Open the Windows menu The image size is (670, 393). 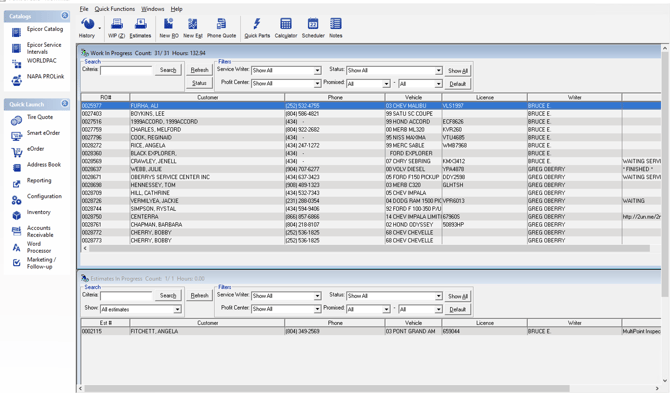[153, 9]
